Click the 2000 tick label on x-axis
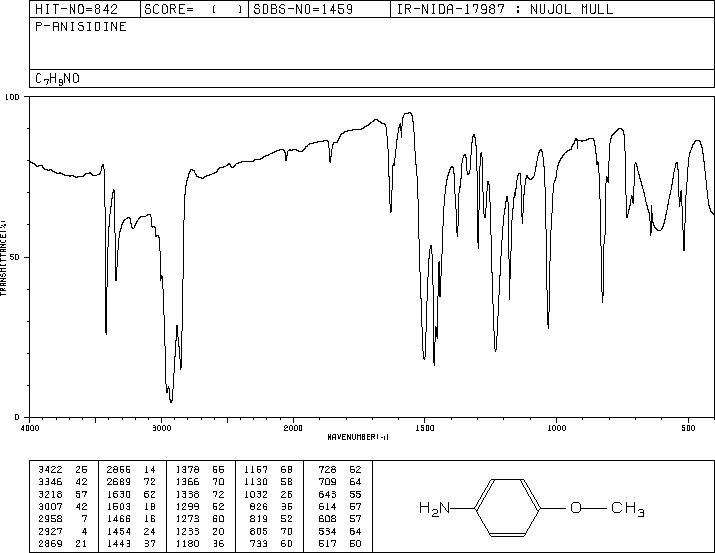 pos(293,428)
